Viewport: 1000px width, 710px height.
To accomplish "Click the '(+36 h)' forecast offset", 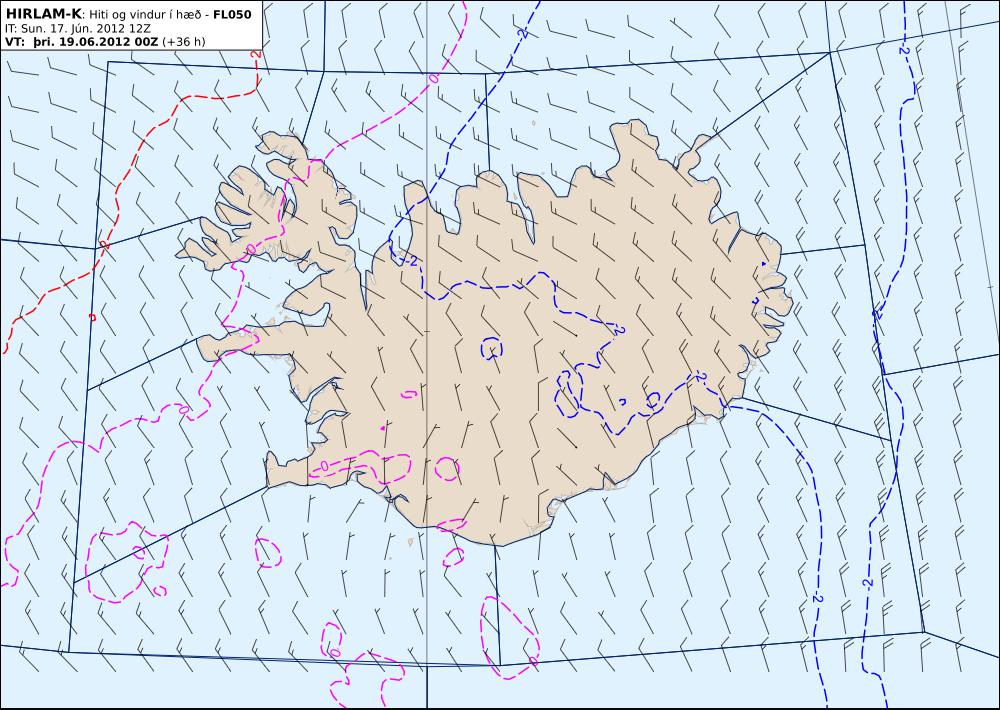I will [x=184, y=42].
